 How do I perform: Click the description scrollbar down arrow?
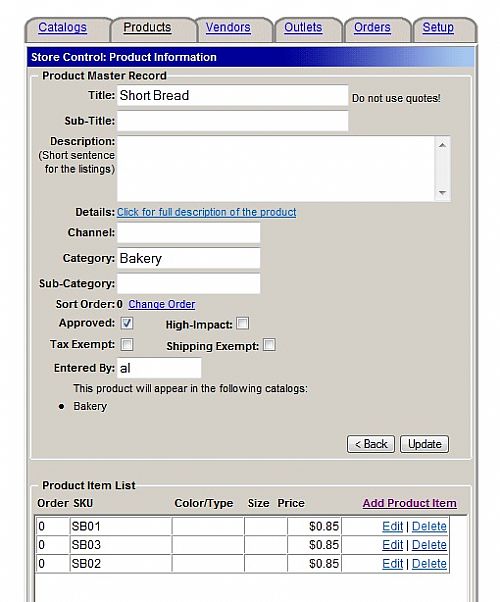point(442,192)
